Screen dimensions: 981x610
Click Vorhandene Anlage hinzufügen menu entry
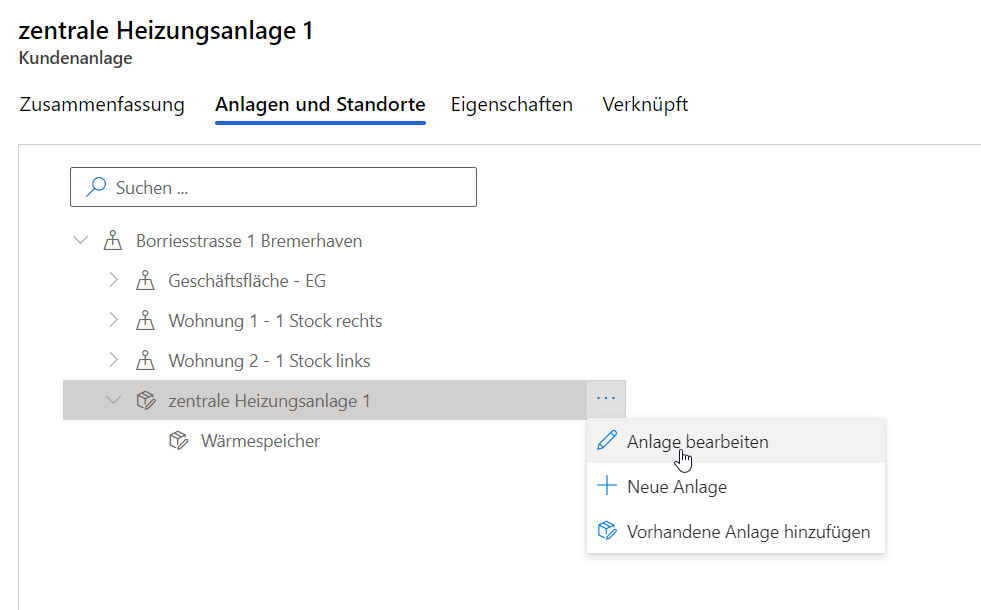[x=748, y=532]
